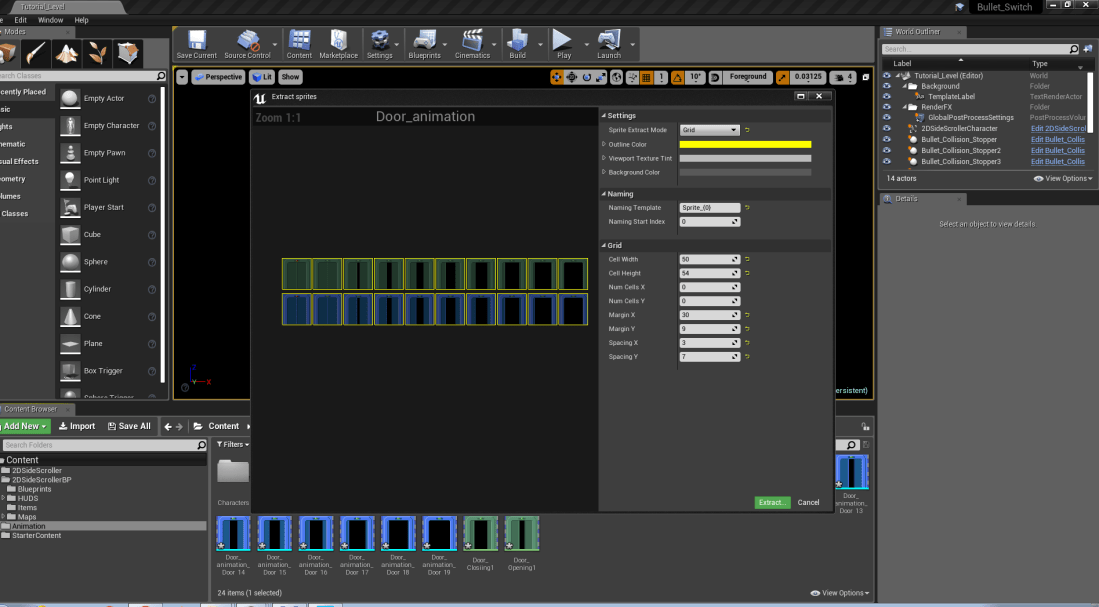Open the Window menu
This screenshot has height=607, width=1099.
click(50, 20)
